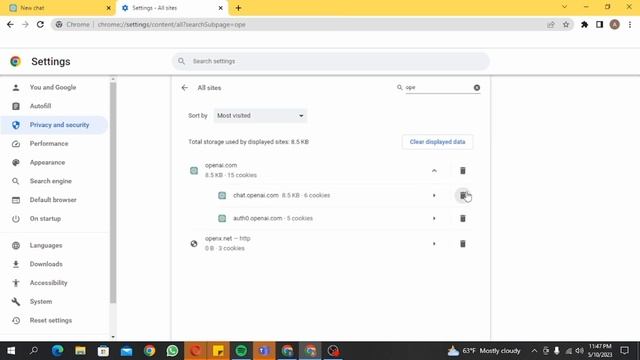Open Microsoft Store from taskbar
Screen dimensions: 640x360
103,351
